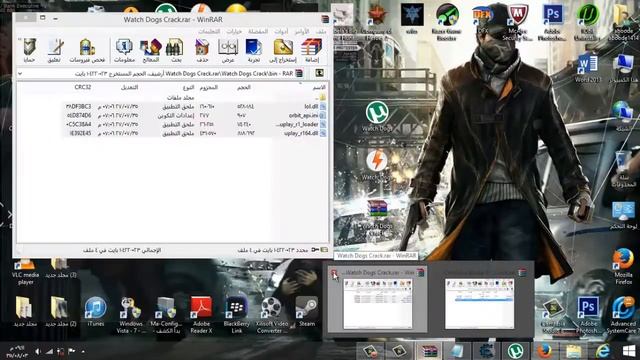Close the Watch Dogs Crack.rar preview thumbnail
Screen dimensions: 640x360
[x=334, y=273]
